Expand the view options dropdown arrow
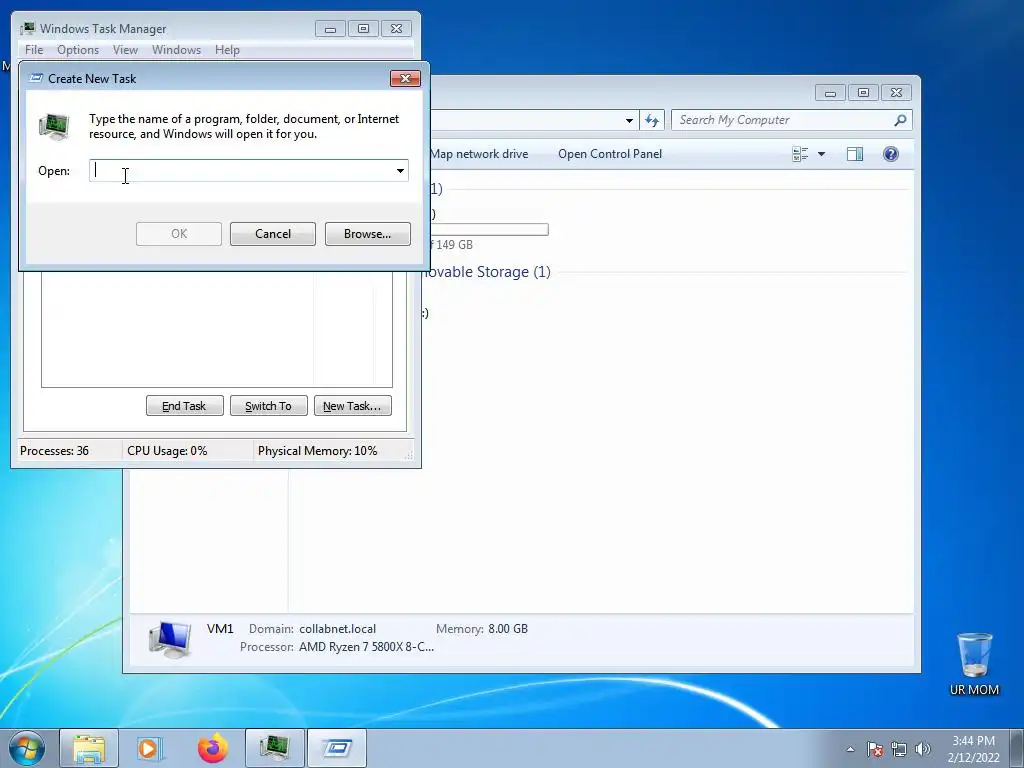1024x768 pixels. tap(822, 154)
